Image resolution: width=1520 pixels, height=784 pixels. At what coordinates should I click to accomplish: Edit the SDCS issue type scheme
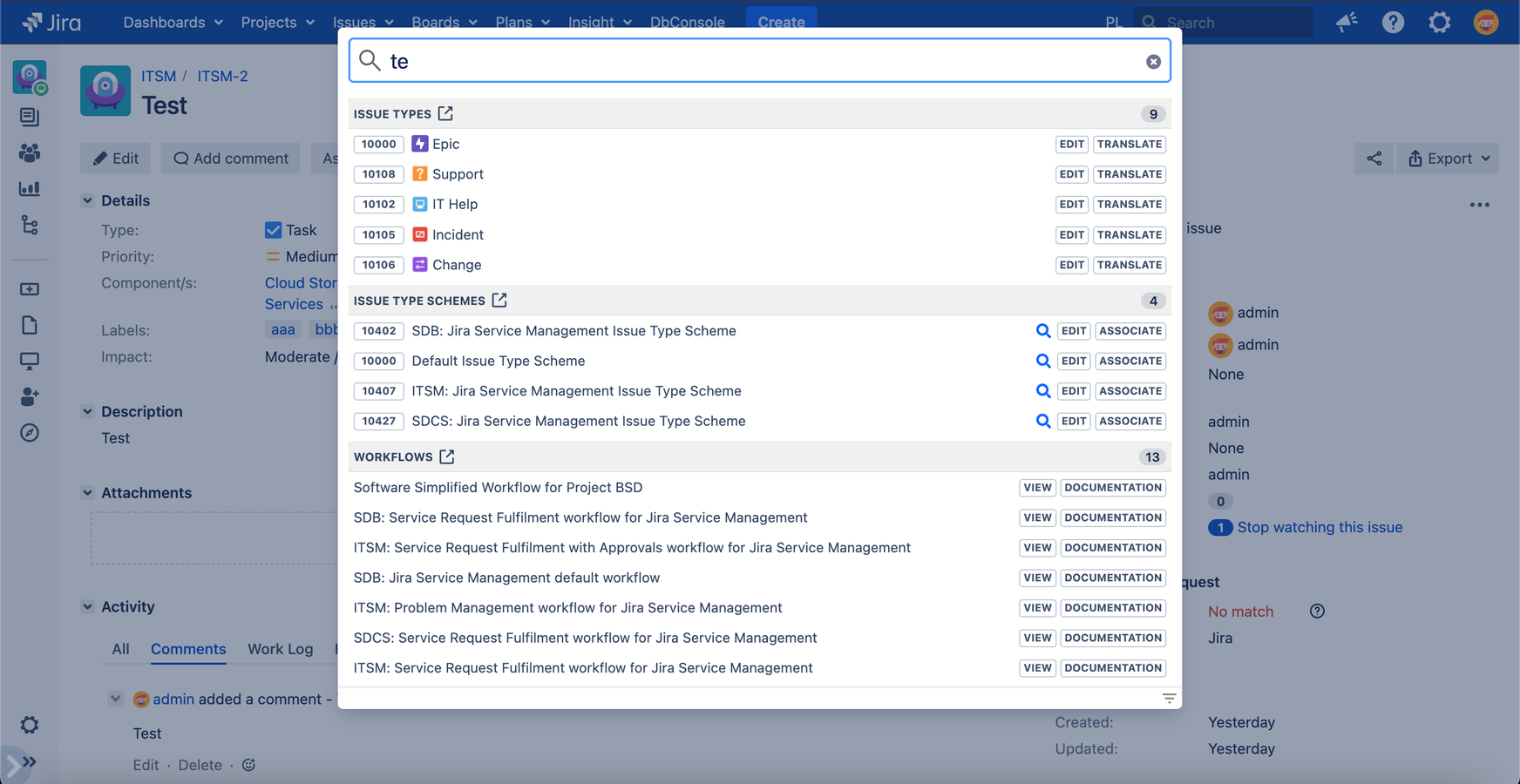tap(1074, 421)
